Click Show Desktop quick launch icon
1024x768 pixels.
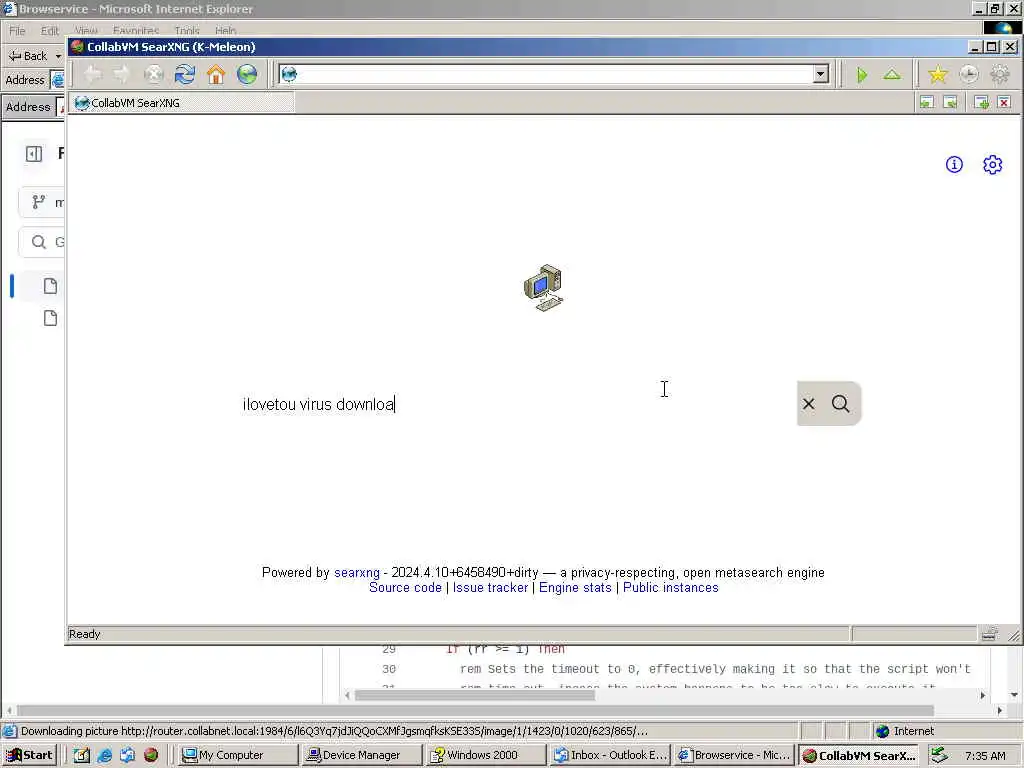(x=81, y=755)
